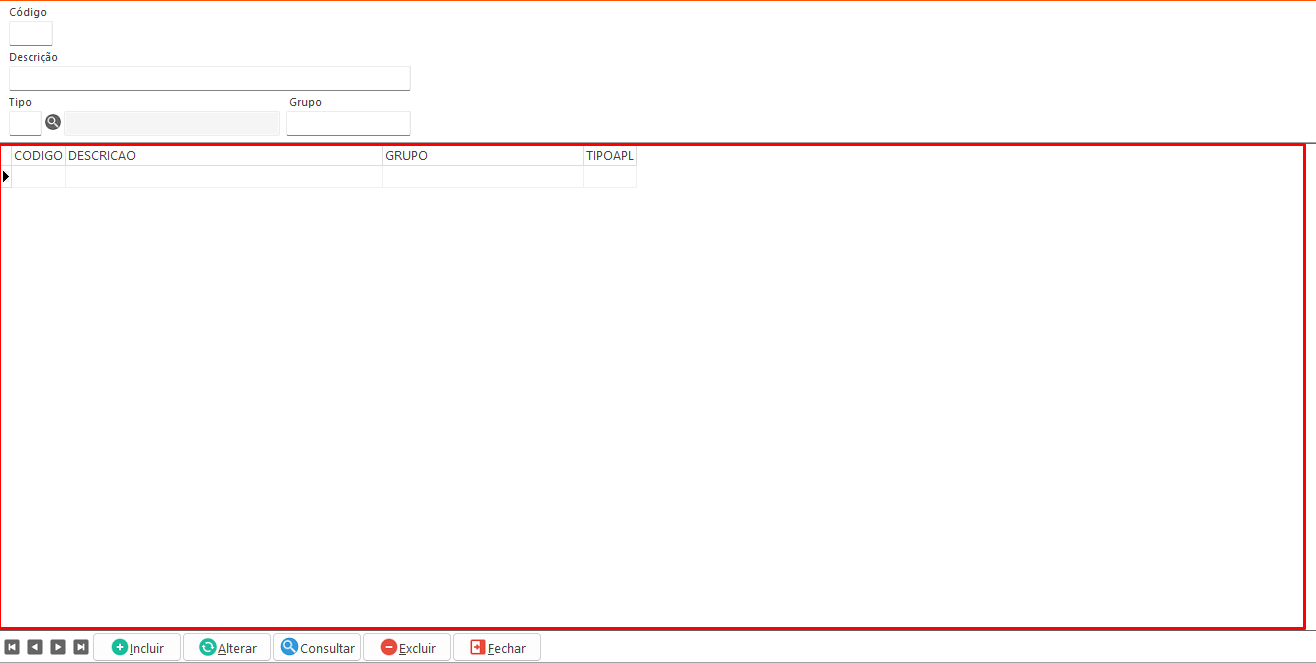Click the TIPOAPL column header
Screen dimensions: 1316x663
pyautogui.click(x=609, y=156)
